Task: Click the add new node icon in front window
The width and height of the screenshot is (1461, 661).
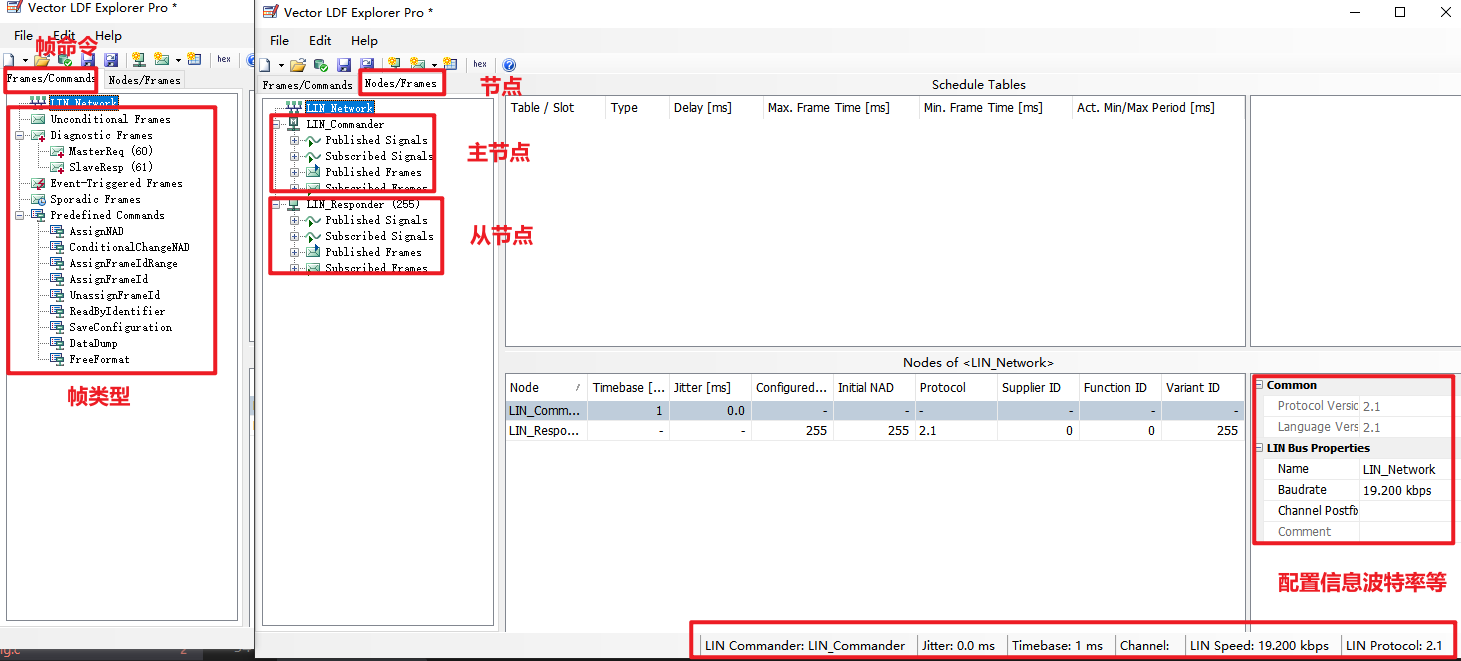Action: 394,64
